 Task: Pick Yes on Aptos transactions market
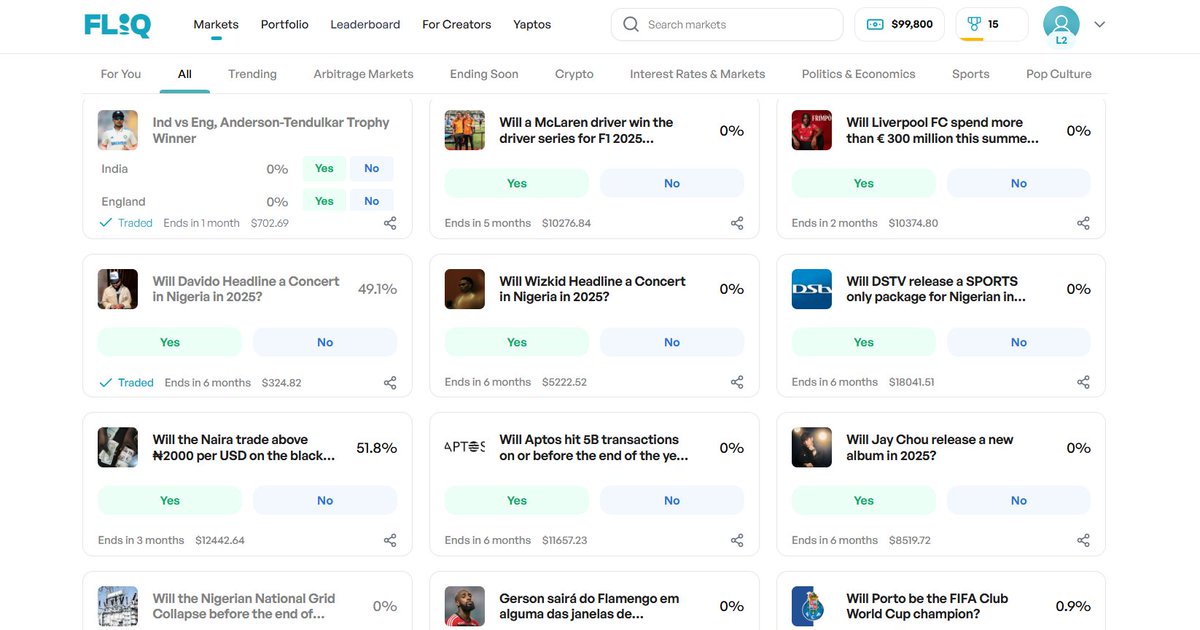tap(517, 500)
